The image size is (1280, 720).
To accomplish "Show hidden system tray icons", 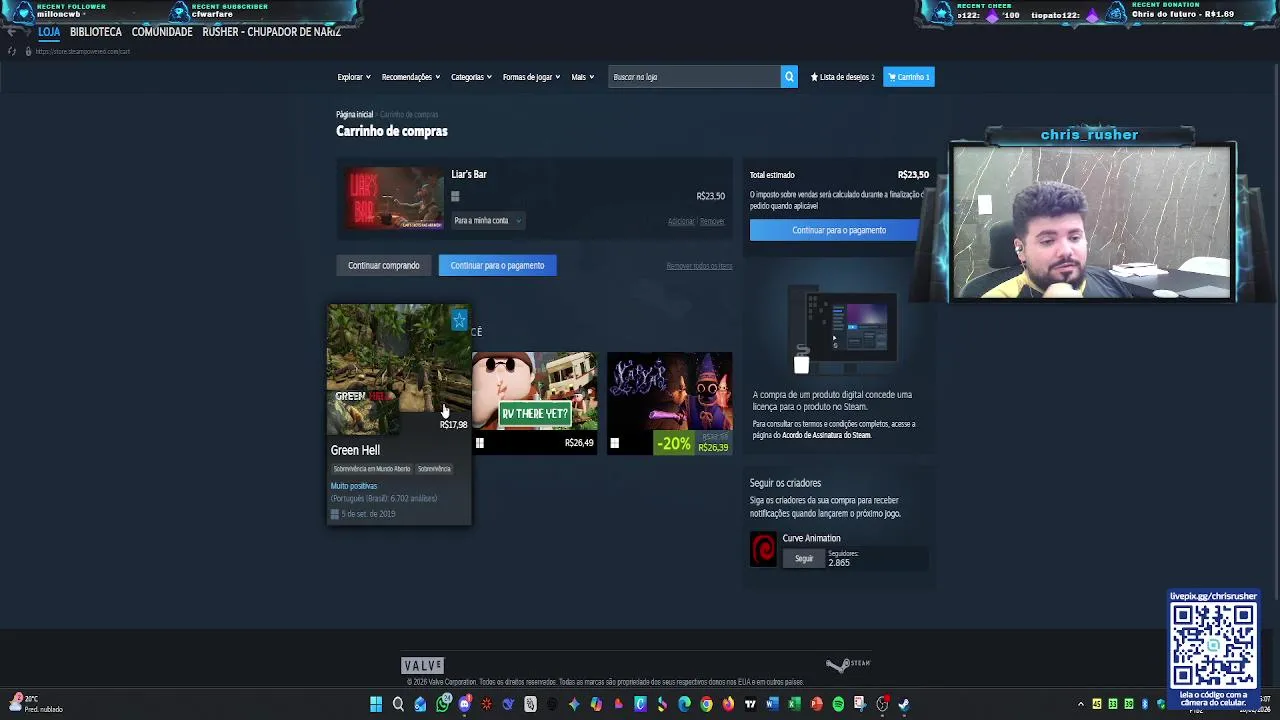I will tap(1081, 704).
